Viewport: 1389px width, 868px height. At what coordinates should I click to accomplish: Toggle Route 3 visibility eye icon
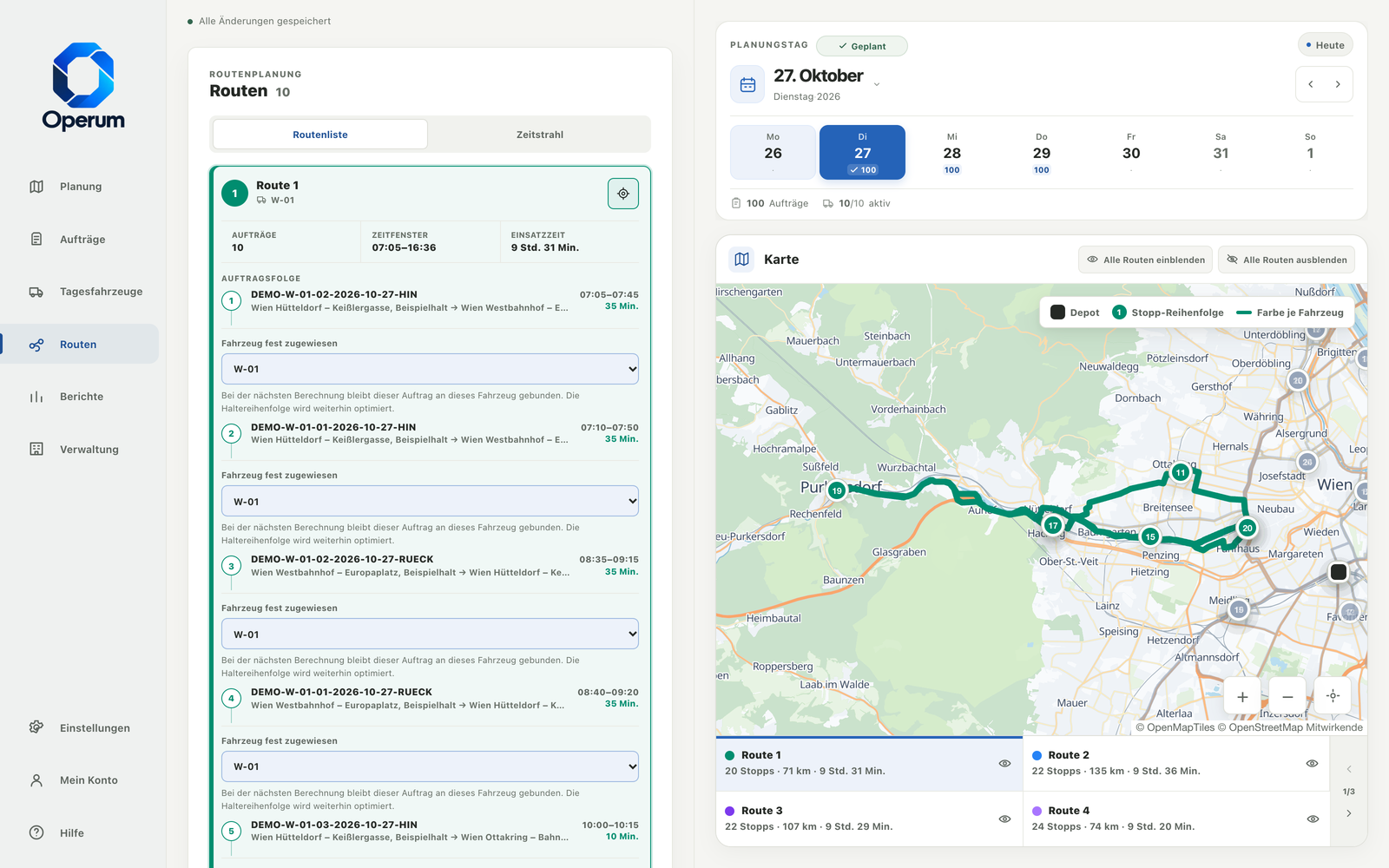tap(1004, 819)
